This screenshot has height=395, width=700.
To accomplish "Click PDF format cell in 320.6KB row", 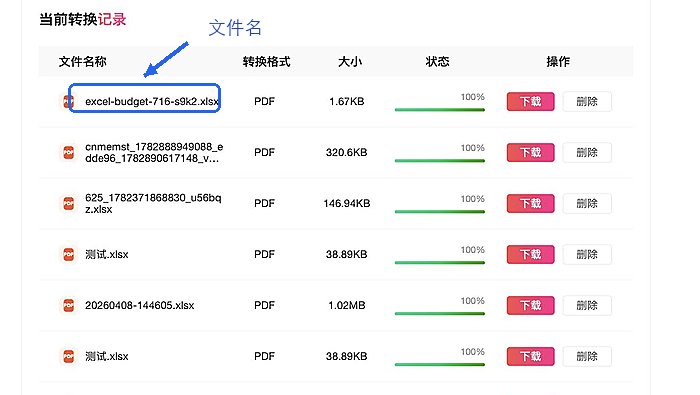I will tap(264, 153).
